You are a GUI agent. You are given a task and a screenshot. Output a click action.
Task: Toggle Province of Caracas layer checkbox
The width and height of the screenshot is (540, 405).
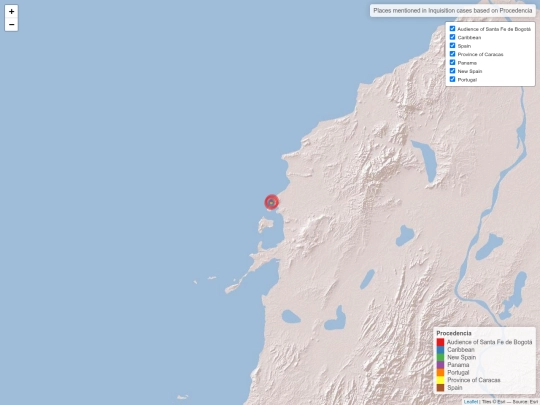(x=453, y=54)
